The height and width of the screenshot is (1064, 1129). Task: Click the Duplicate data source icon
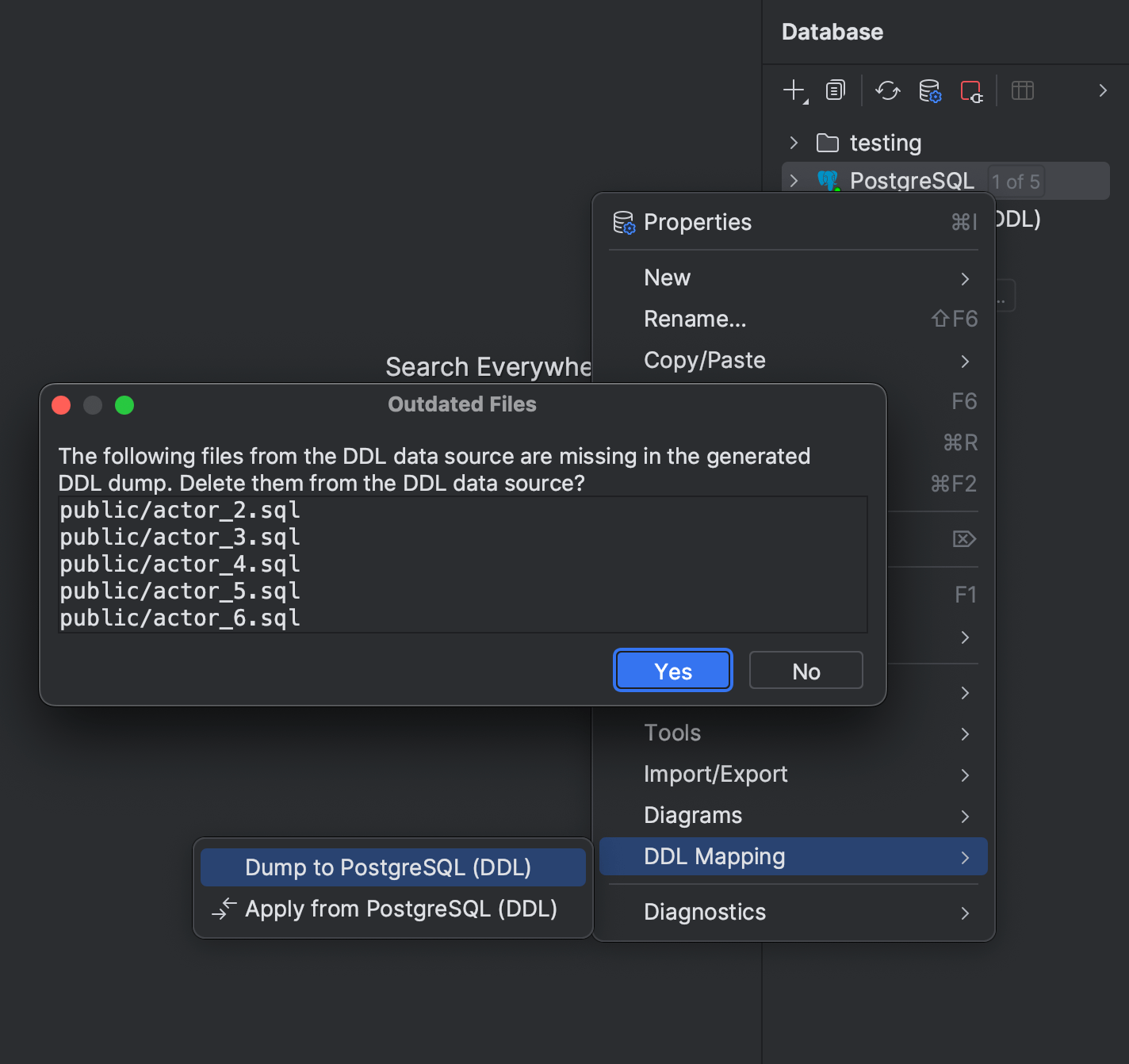click(835, 90)
